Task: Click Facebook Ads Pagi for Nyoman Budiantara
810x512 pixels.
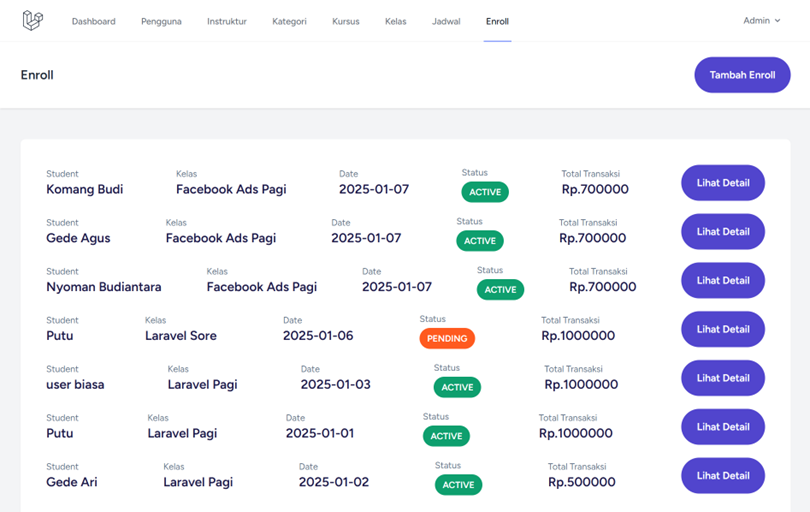Action: pos(262,287)
